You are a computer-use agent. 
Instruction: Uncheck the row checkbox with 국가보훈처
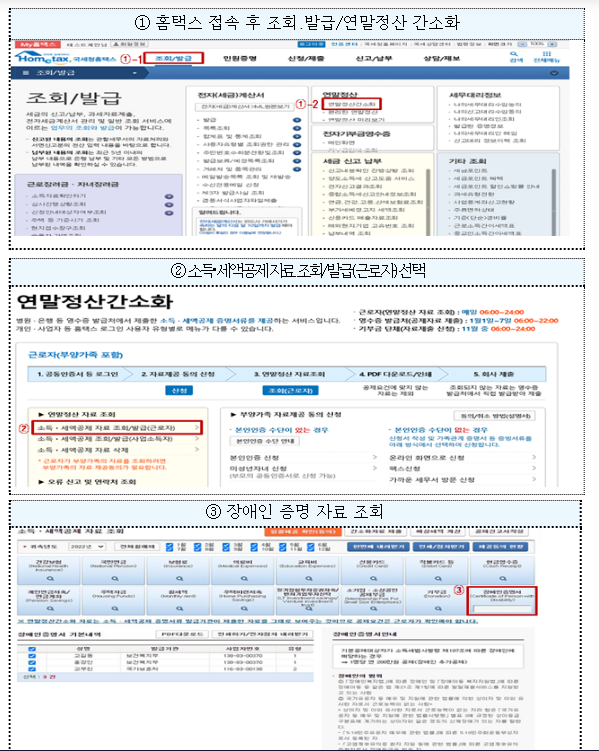click(32, 669)
